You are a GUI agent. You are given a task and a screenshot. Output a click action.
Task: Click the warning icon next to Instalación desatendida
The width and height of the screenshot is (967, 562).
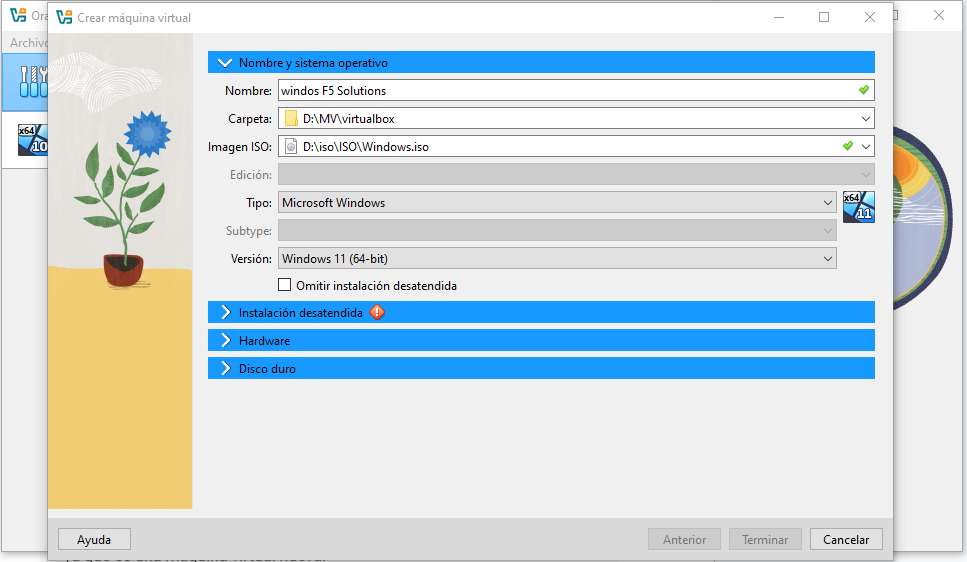[377, 312]
